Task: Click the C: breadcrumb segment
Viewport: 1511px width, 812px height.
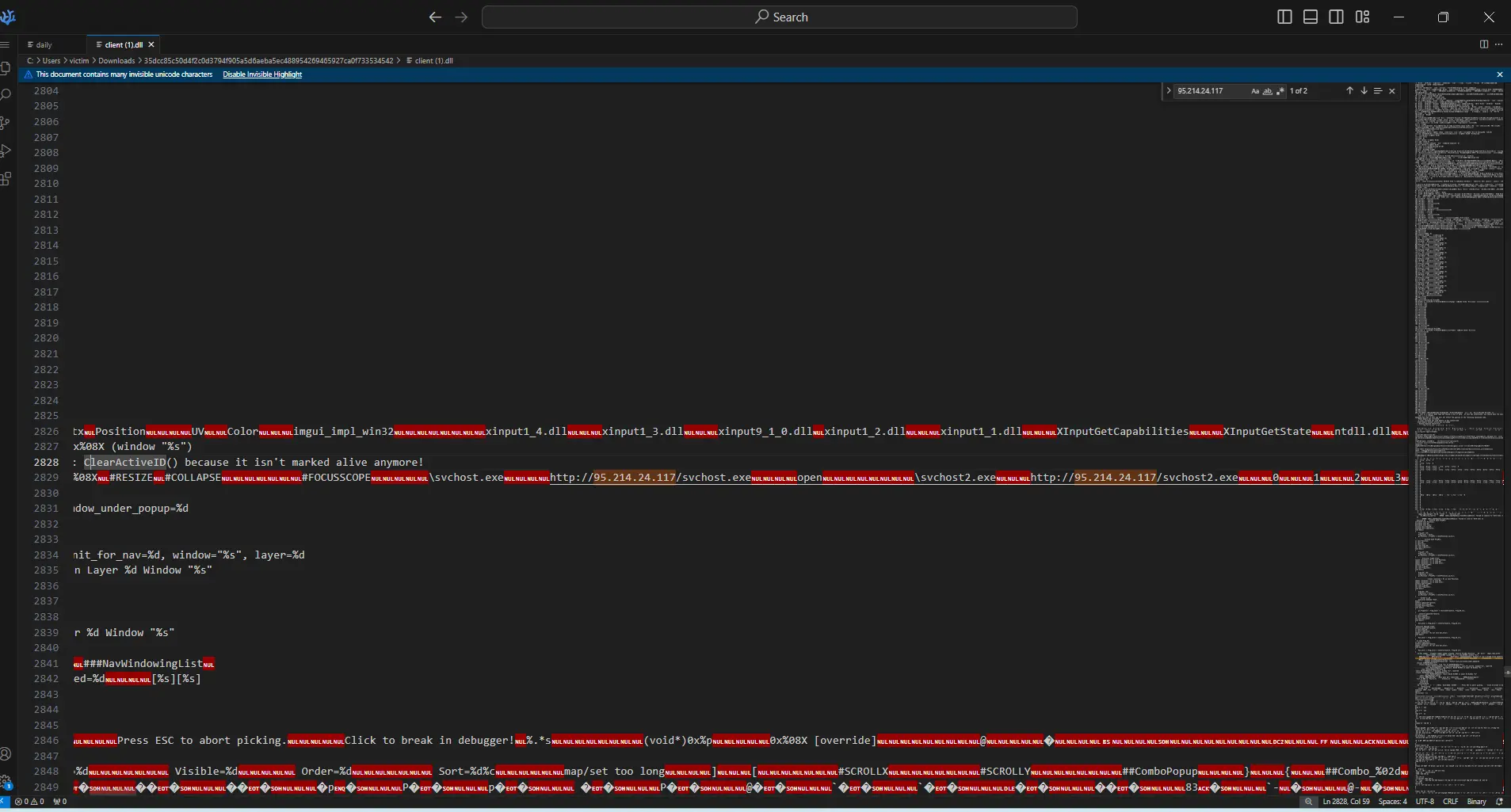Action: coord(30,60)
